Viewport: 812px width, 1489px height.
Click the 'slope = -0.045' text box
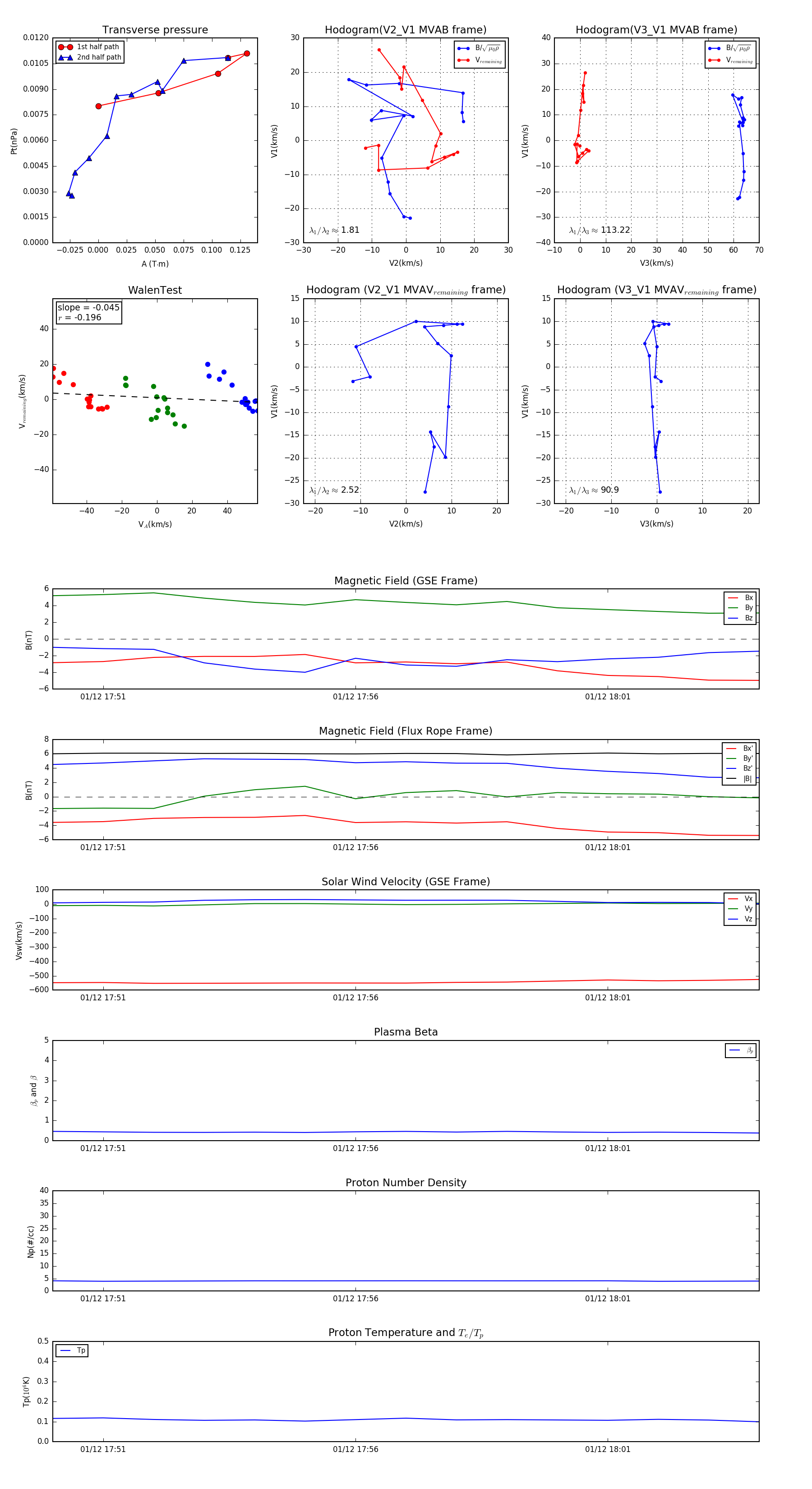(x=88, y=308)
